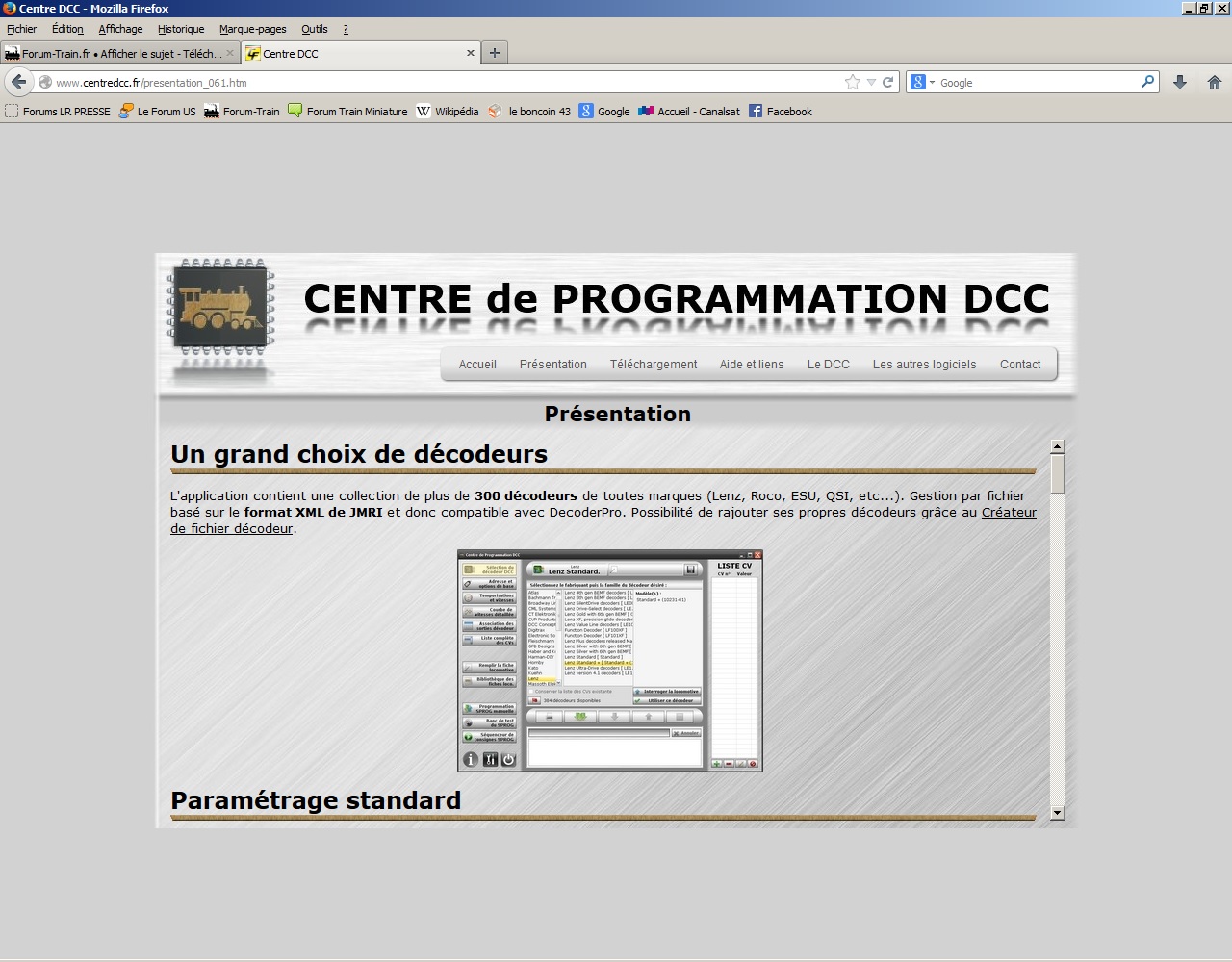Open Les autres logiciels page

pyautogui.click(x=925, y=365)
